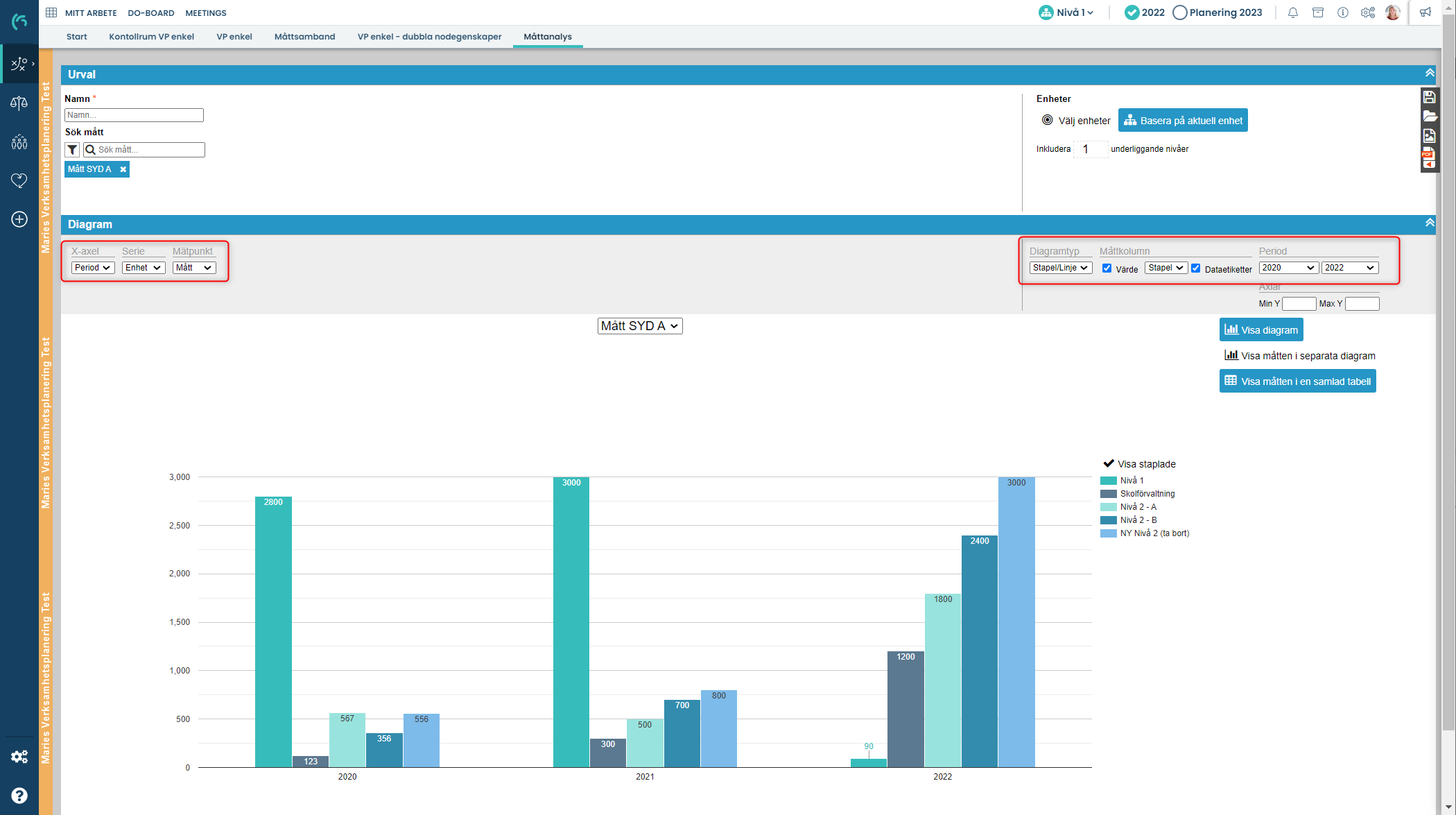Open the Måttkolumn Stapel dropdown
The image size is (1456, 815).
[x=1166, y=268]
